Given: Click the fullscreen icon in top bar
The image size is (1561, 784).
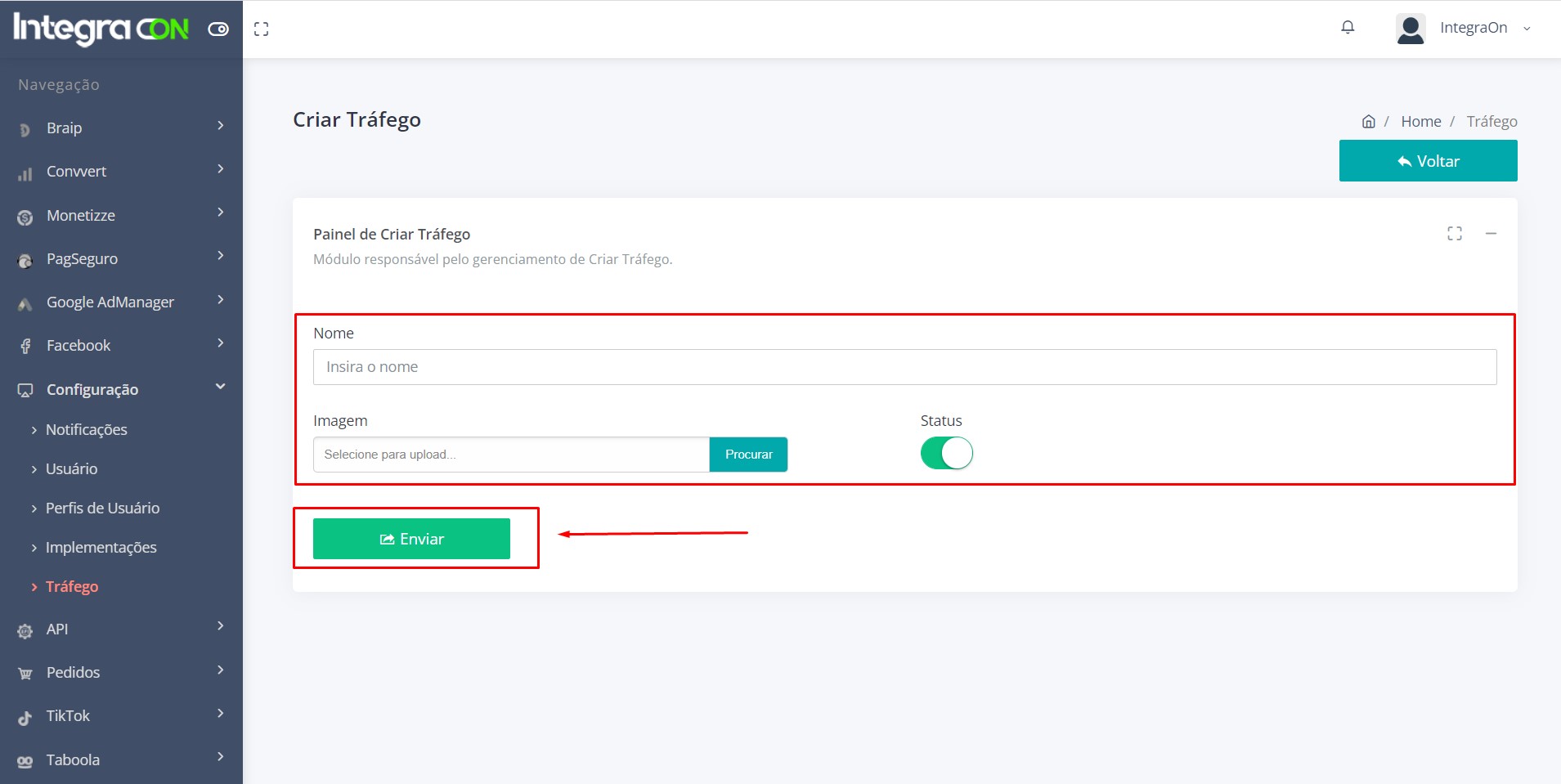Looking at the screenshot, I should (x=262, y=29).
